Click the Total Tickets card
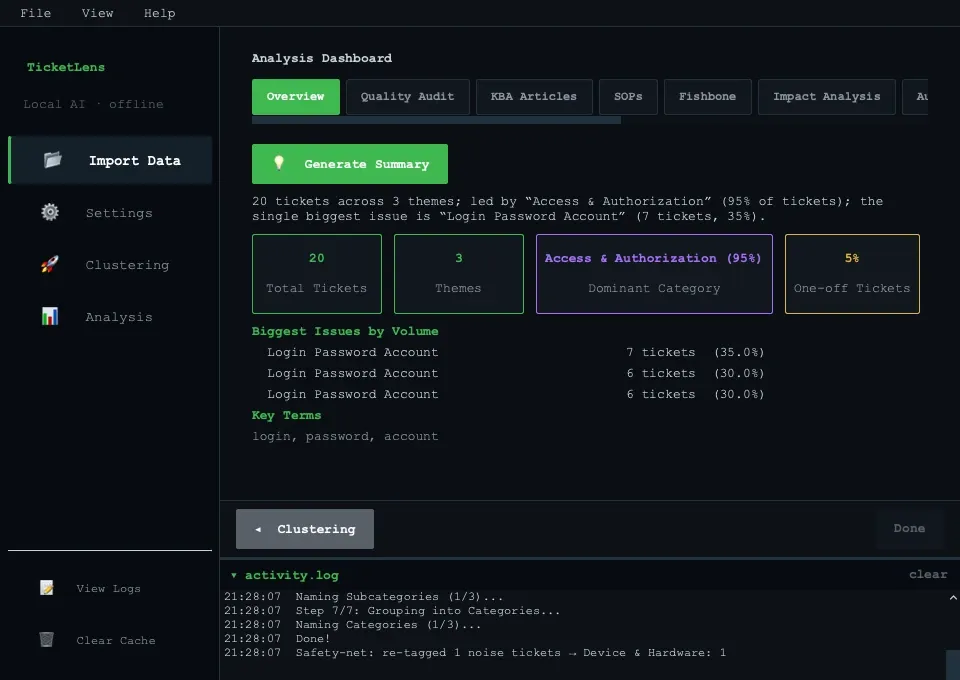The height and width of the screenshot is (680, 960). (317, 274)
